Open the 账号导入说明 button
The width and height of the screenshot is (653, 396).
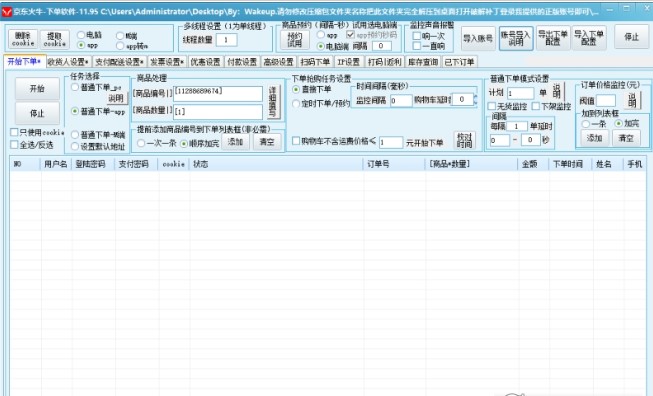[x=516, y=38]
